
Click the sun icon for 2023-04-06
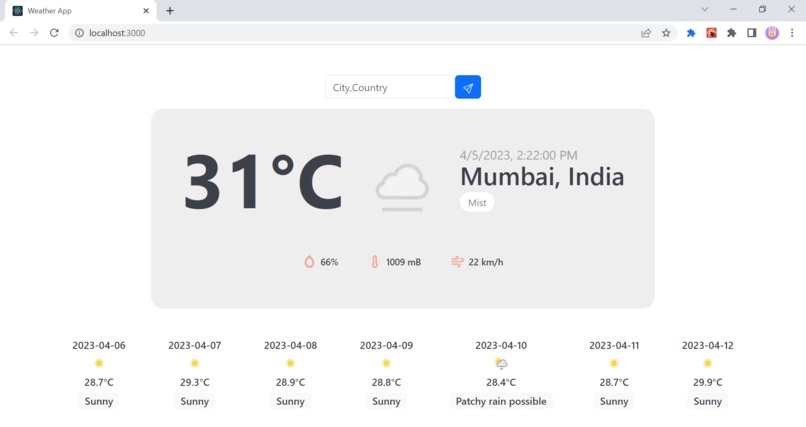(x=99, y=363)
